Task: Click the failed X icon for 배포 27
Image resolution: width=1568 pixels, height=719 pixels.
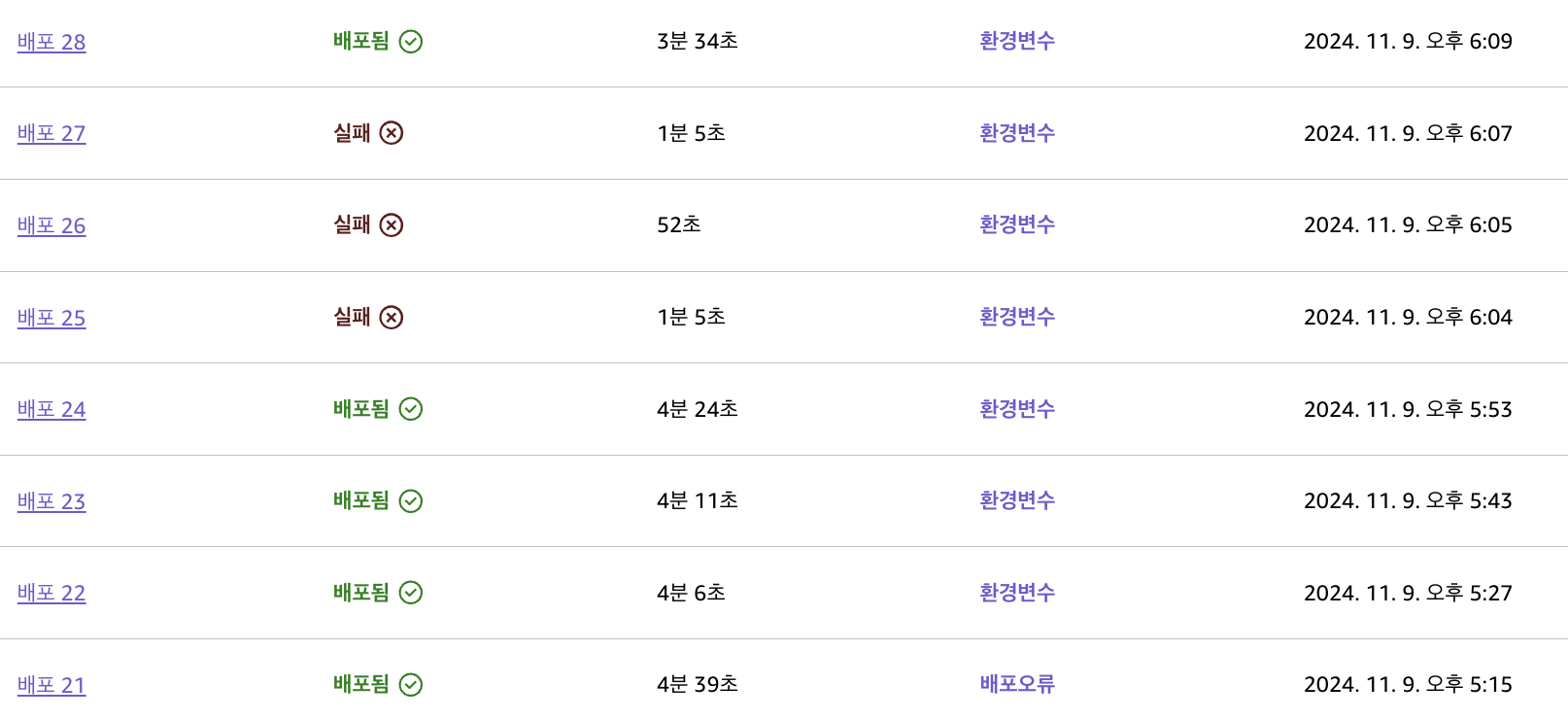Action: pos(392,133)
